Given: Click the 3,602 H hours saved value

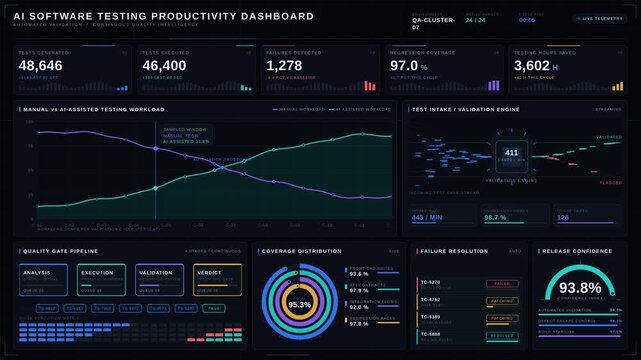Looking at the screenshot, I should [536, 66].
